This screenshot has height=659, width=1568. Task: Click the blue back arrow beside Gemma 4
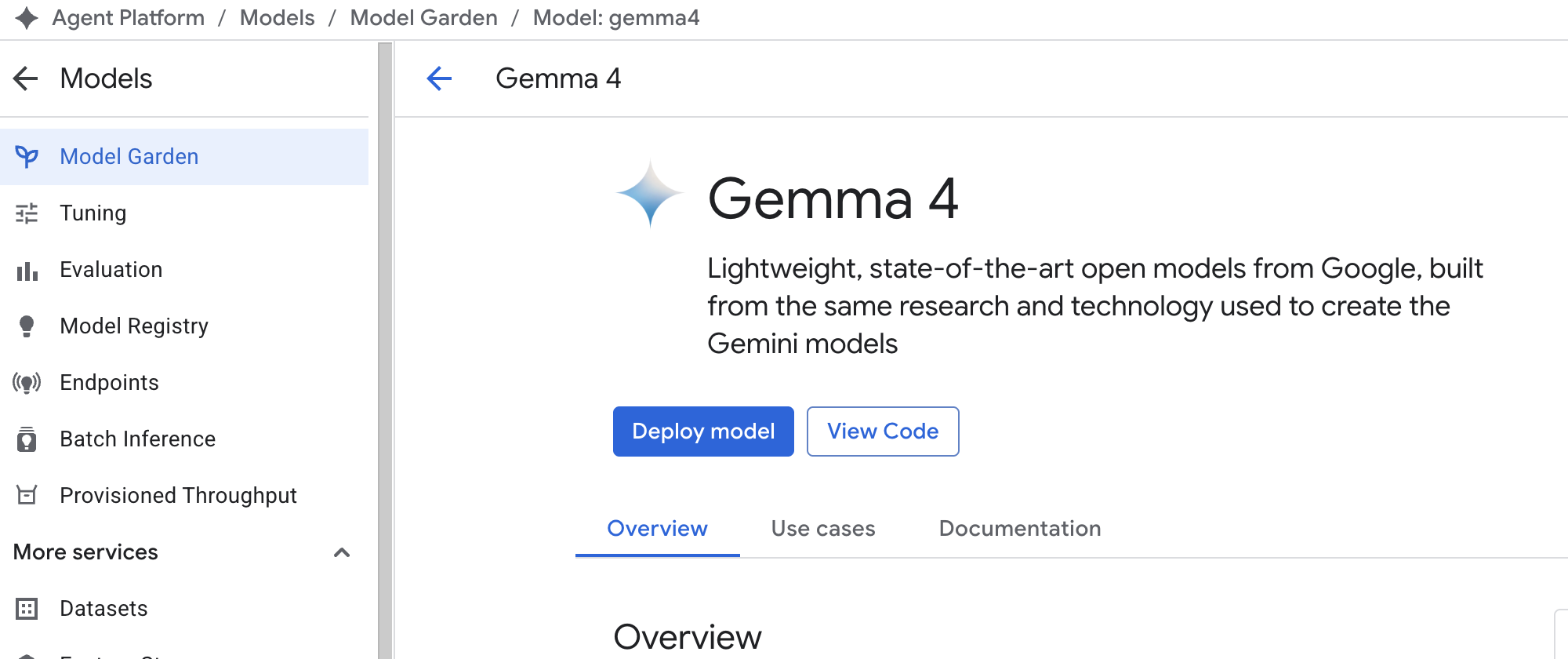[x=439, y=78]
